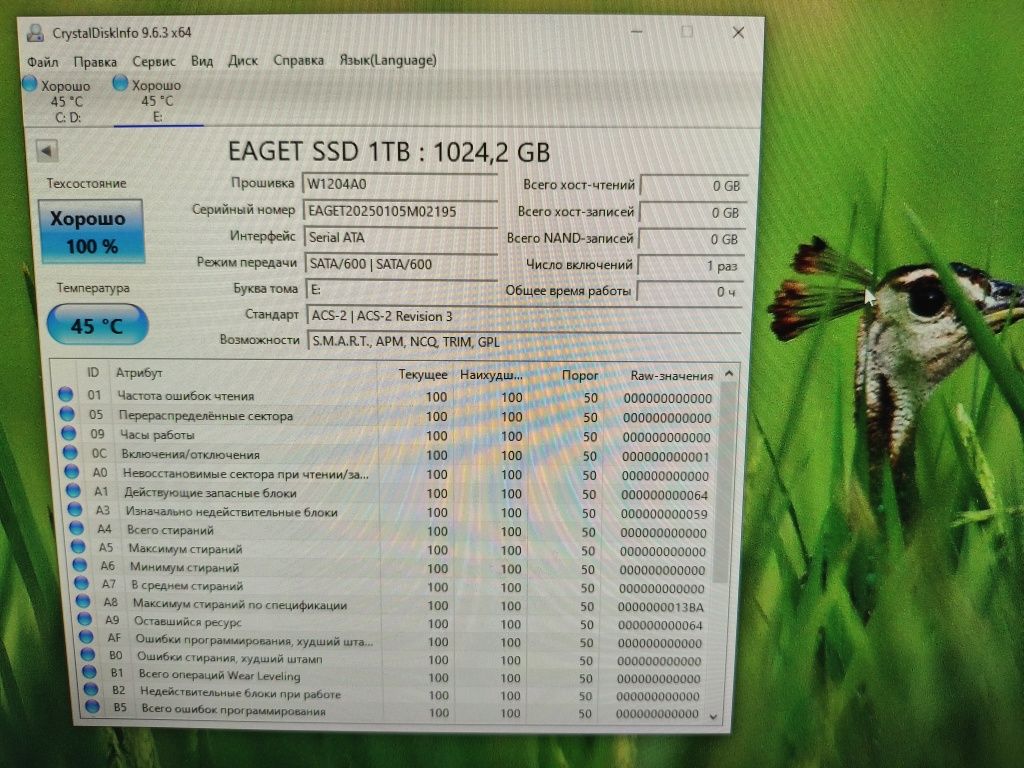1024x768 pixels.
Task: Click the Стандарт field ACS-2 Revision 3
Action: tap(524, 316)
